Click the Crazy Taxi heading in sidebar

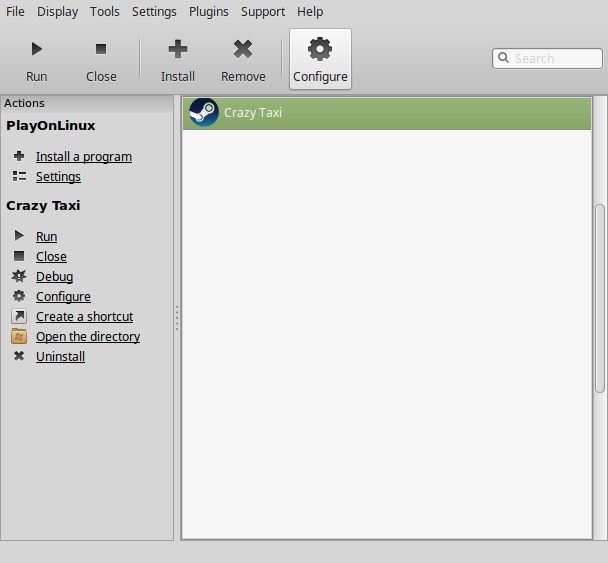[43, 206]
